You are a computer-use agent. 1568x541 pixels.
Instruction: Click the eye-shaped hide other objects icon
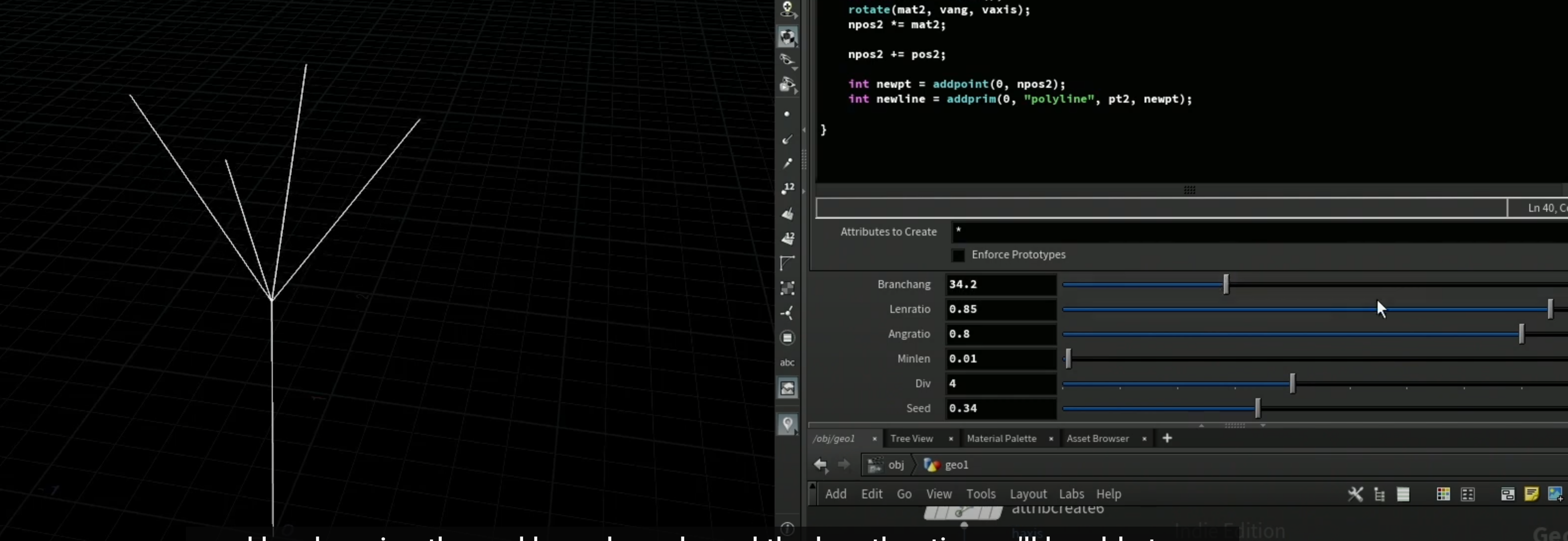pyautogui.click(x=787, y=60)
